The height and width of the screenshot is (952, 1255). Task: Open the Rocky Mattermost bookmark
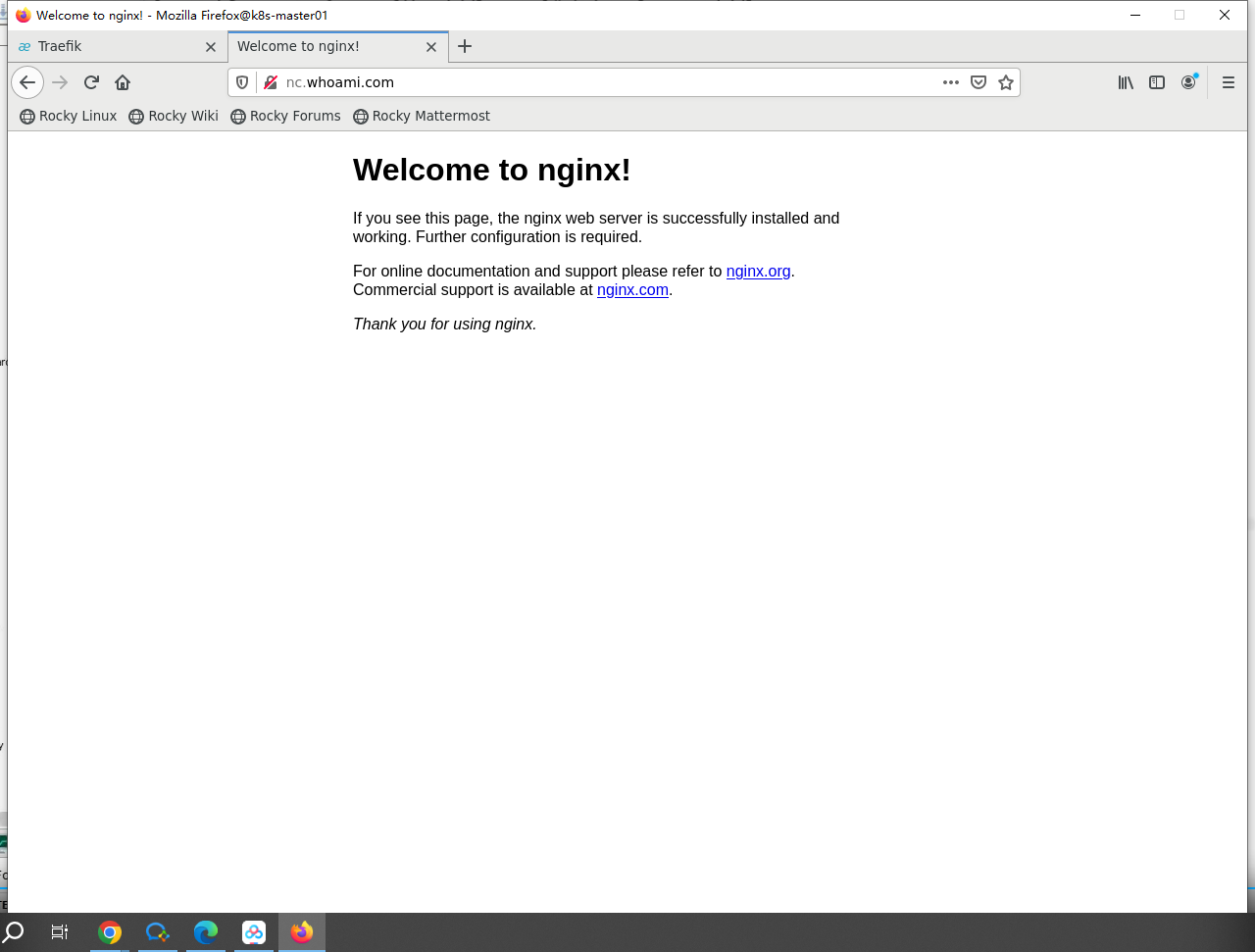[x=422, y=116]
